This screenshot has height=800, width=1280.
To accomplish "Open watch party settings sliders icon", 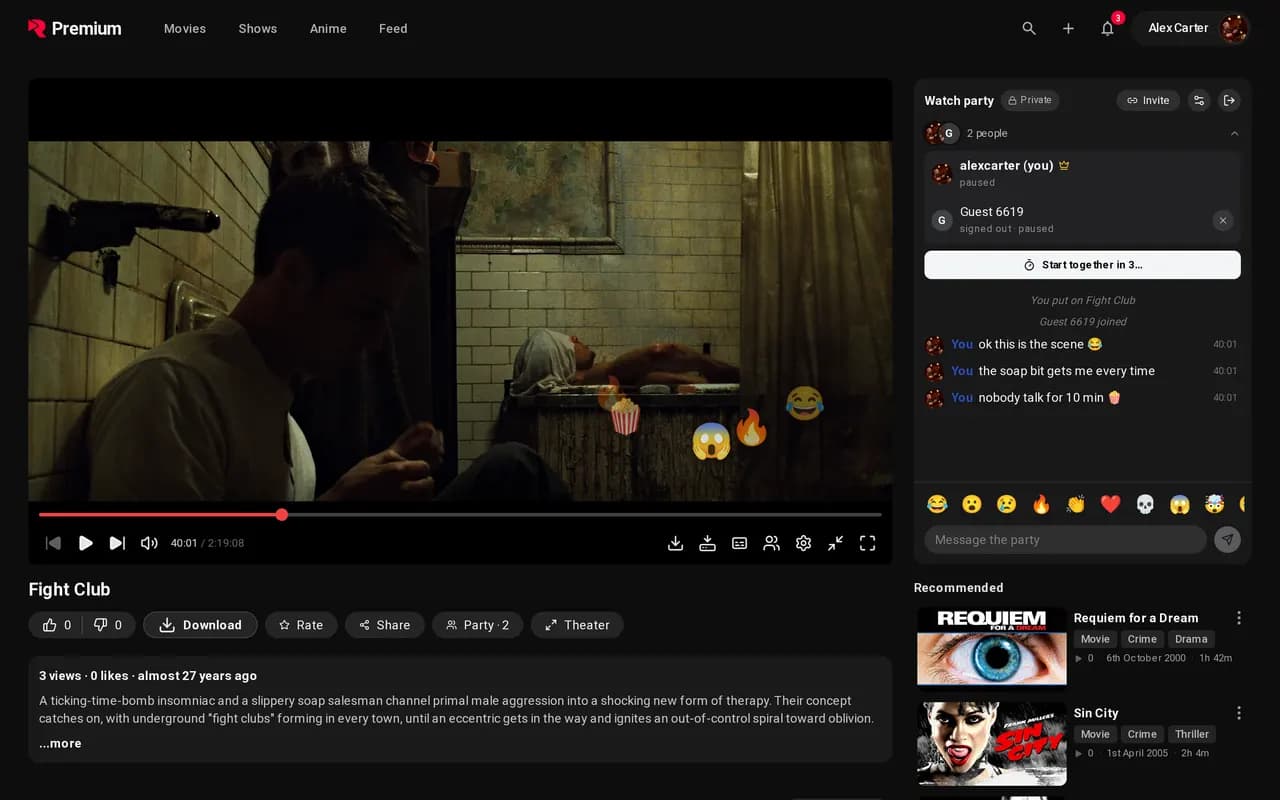I will point(1199,100).
